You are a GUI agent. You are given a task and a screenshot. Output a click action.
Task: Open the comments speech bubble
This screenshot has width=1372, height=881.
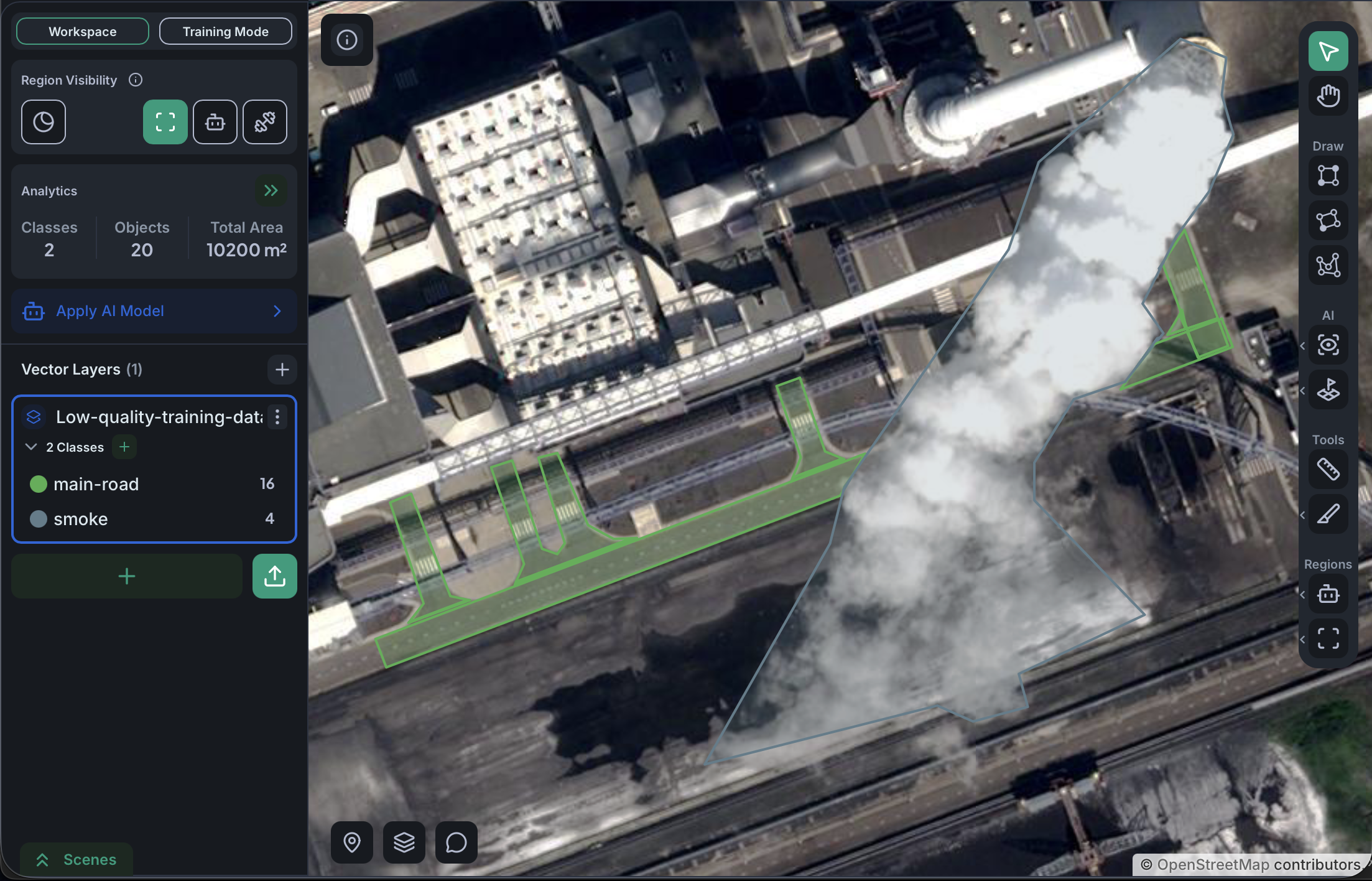click(457, 842)
